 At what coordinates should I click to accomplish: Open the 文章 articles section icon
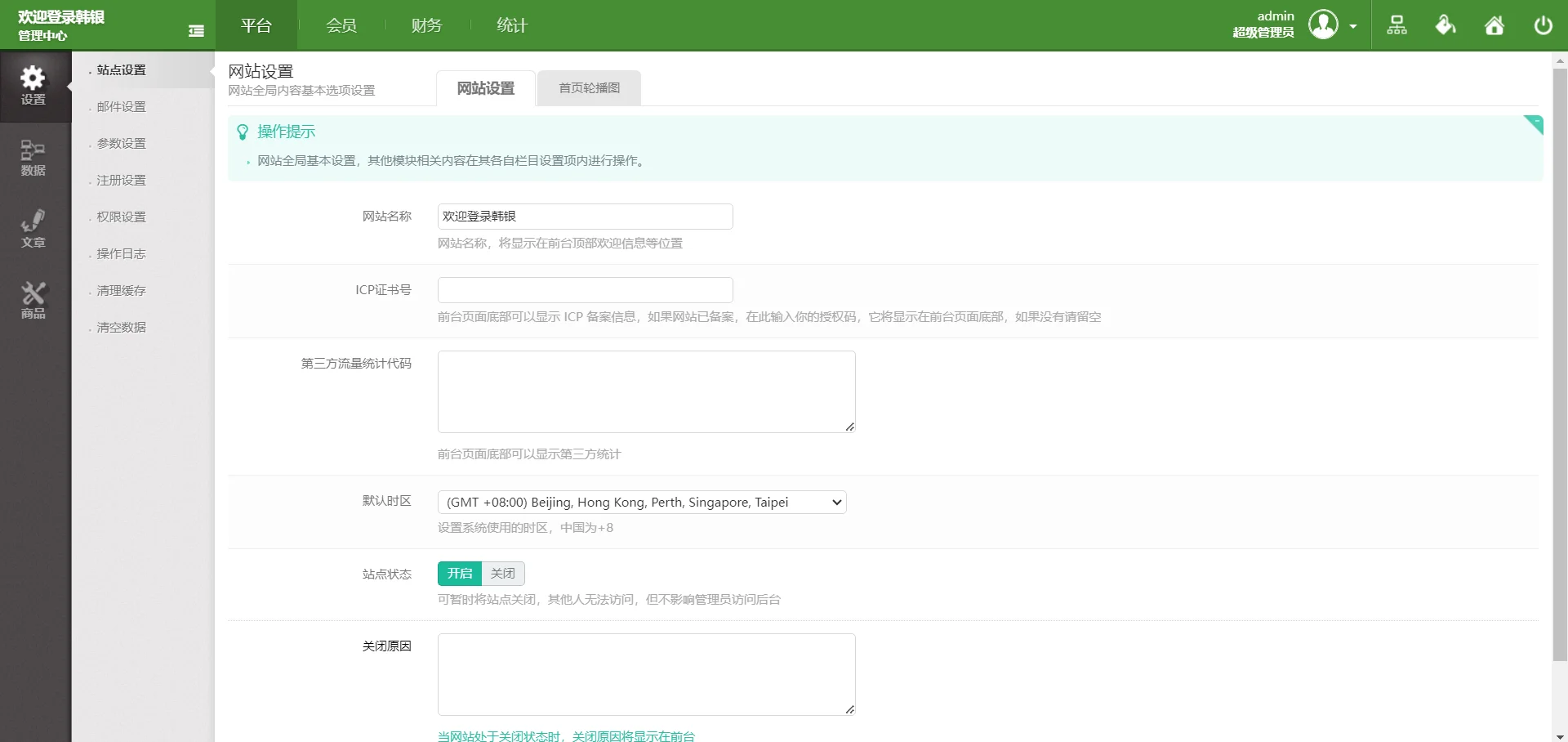point(33,227)
